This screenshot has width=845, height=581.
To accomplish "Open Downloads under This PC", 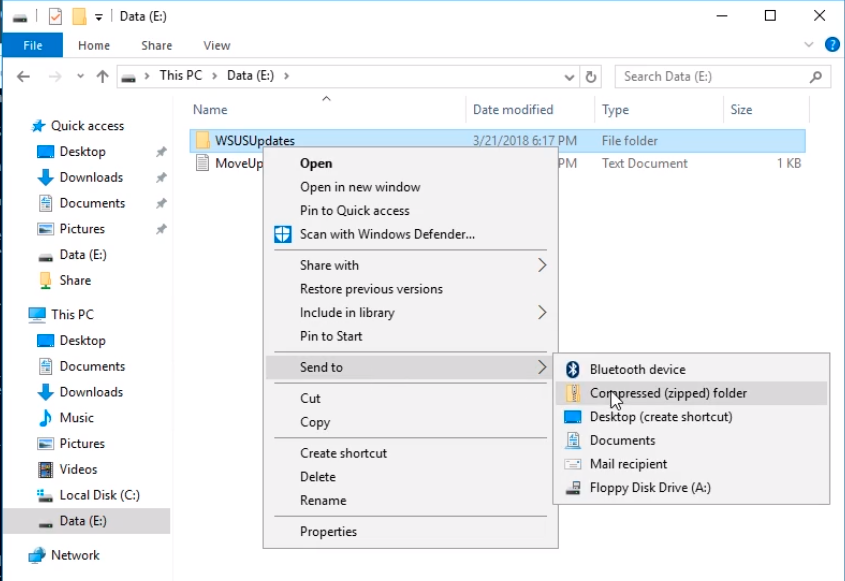I will pyautogui.click(x=91, y=392).
